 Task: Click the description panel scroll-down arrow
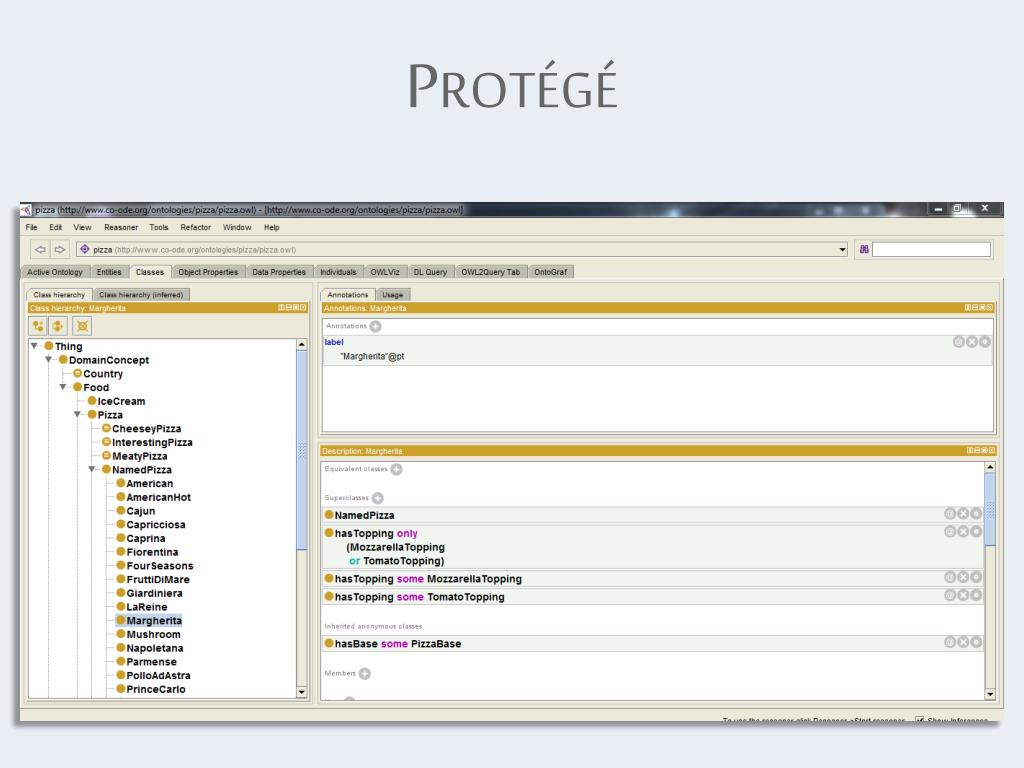click(990, 694)
